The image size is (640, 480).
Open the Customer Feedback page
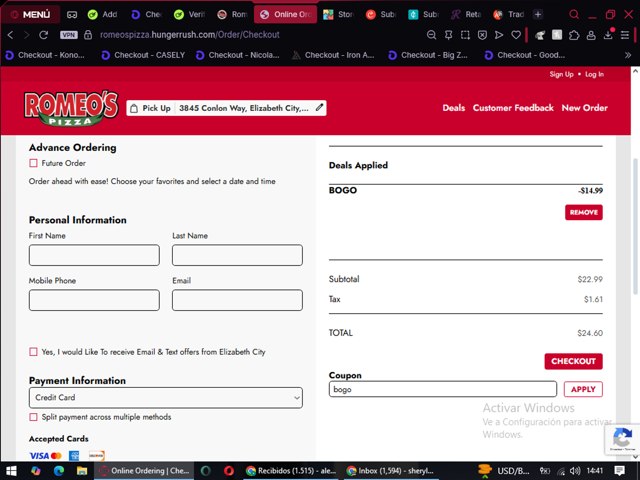(x=513, y=108)
